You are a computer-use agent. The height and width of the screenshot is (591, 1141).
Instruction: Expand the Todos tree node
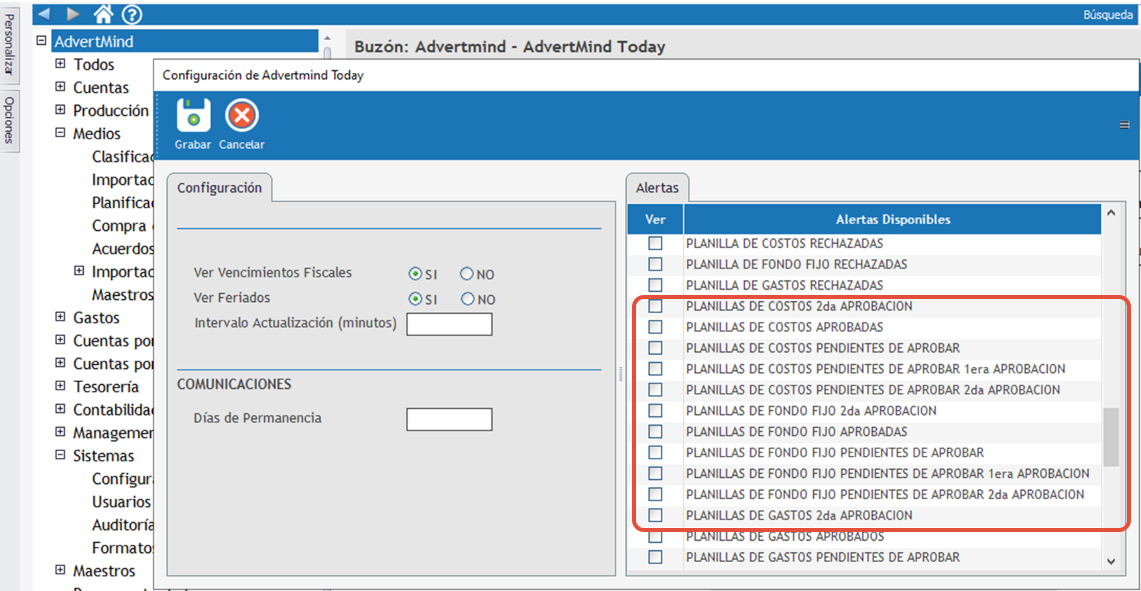pos(60,64)
